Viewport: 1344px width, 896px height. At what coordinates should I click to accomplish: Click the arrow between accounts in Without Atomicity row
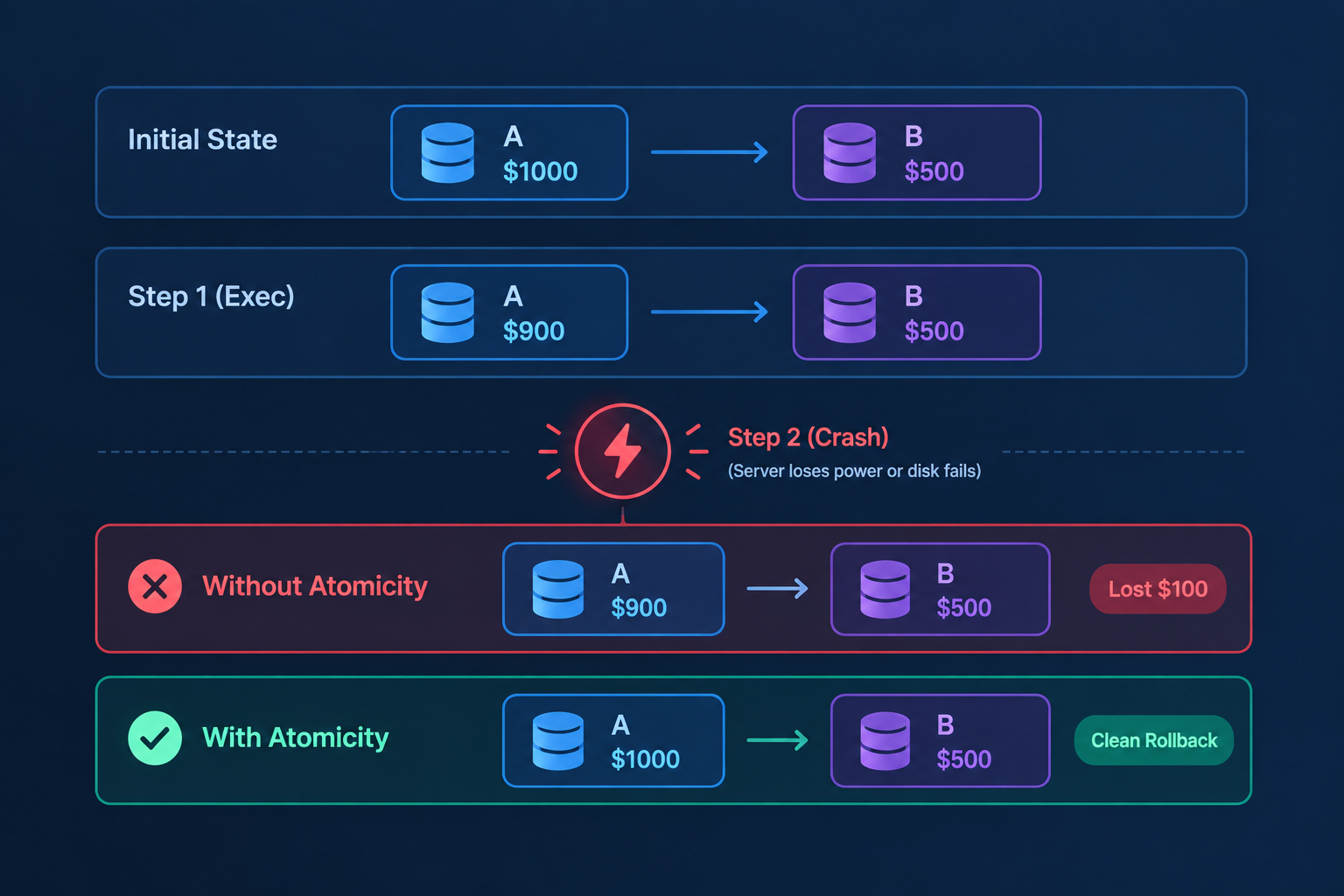[x=777, y=589]
